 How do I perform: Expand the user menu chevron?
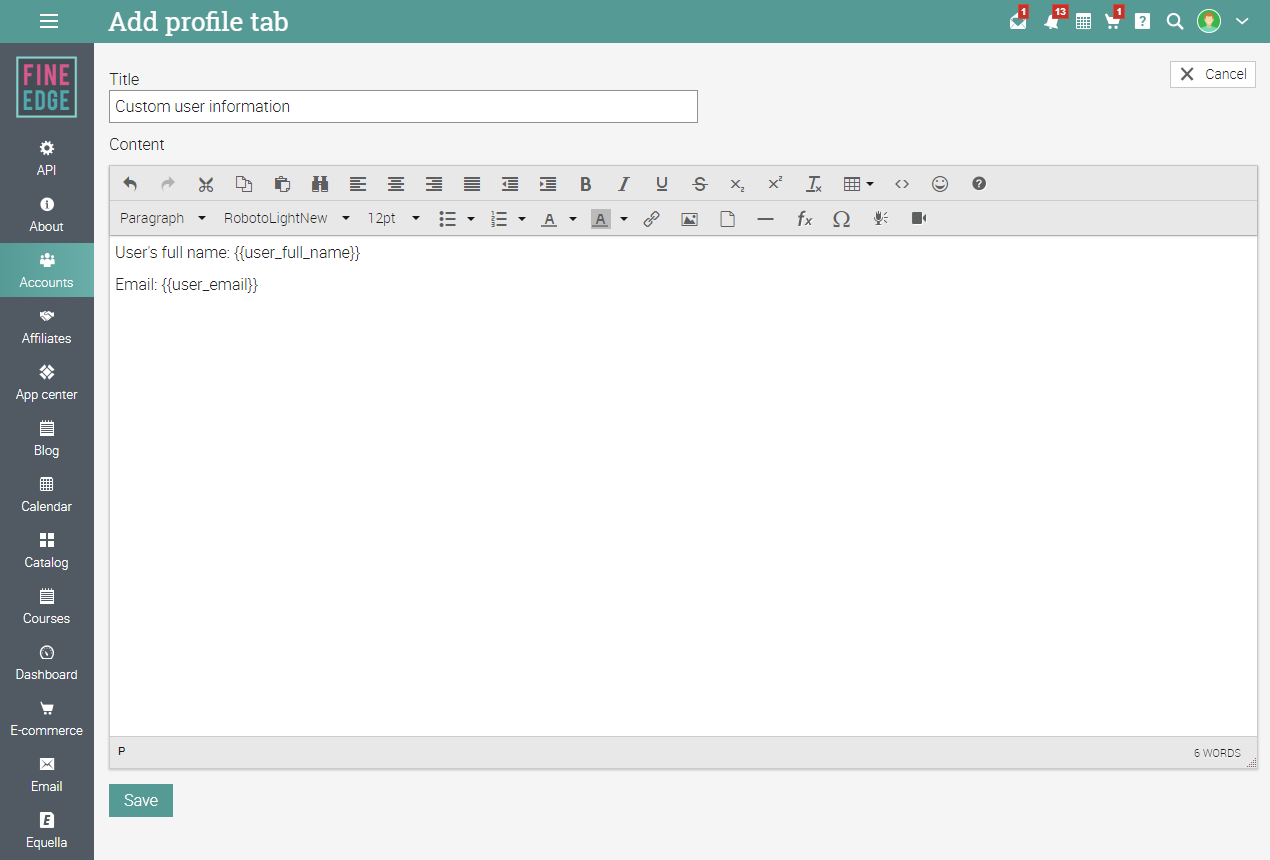click(1242, 21)
